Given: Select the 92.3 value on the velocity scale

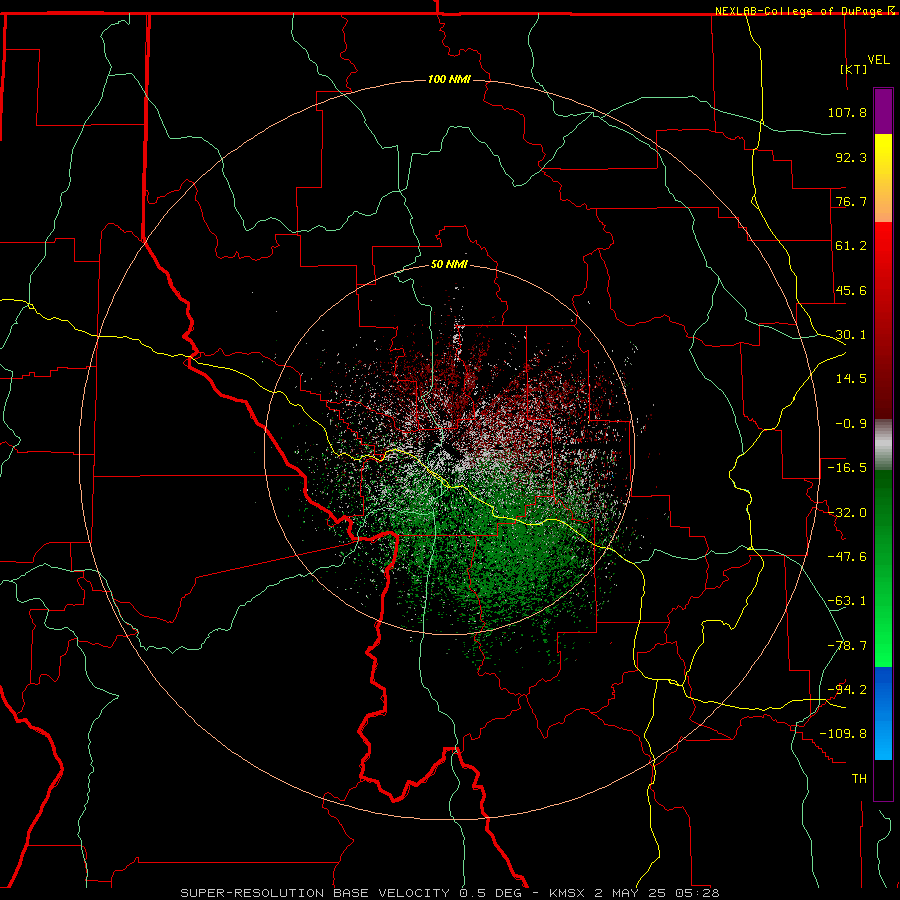Looking at the screenshot, I should click(851, 157).
